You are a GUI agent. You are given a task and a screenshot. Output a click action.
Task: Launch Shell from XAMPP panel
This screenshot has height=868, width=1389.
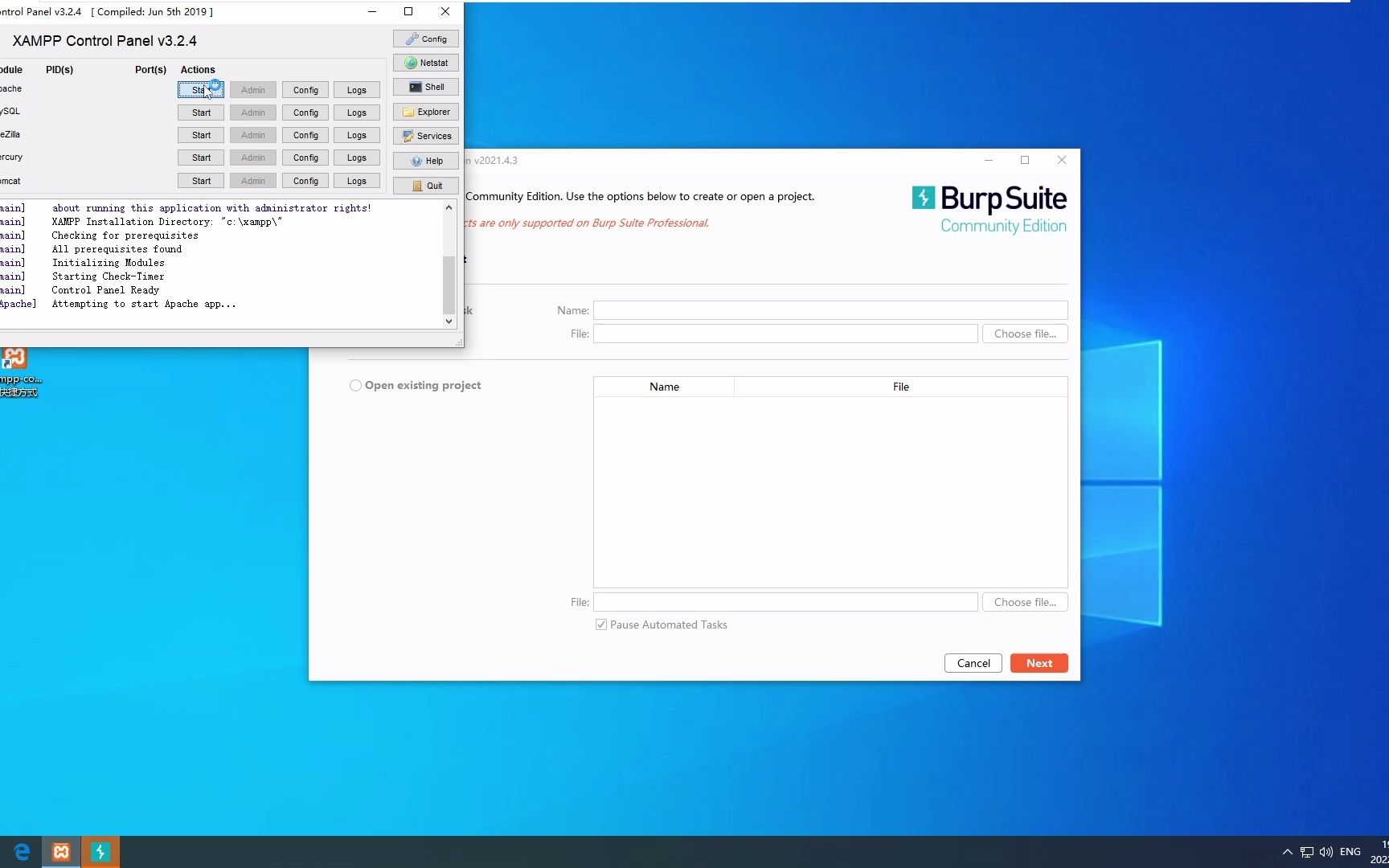[425, 87]
